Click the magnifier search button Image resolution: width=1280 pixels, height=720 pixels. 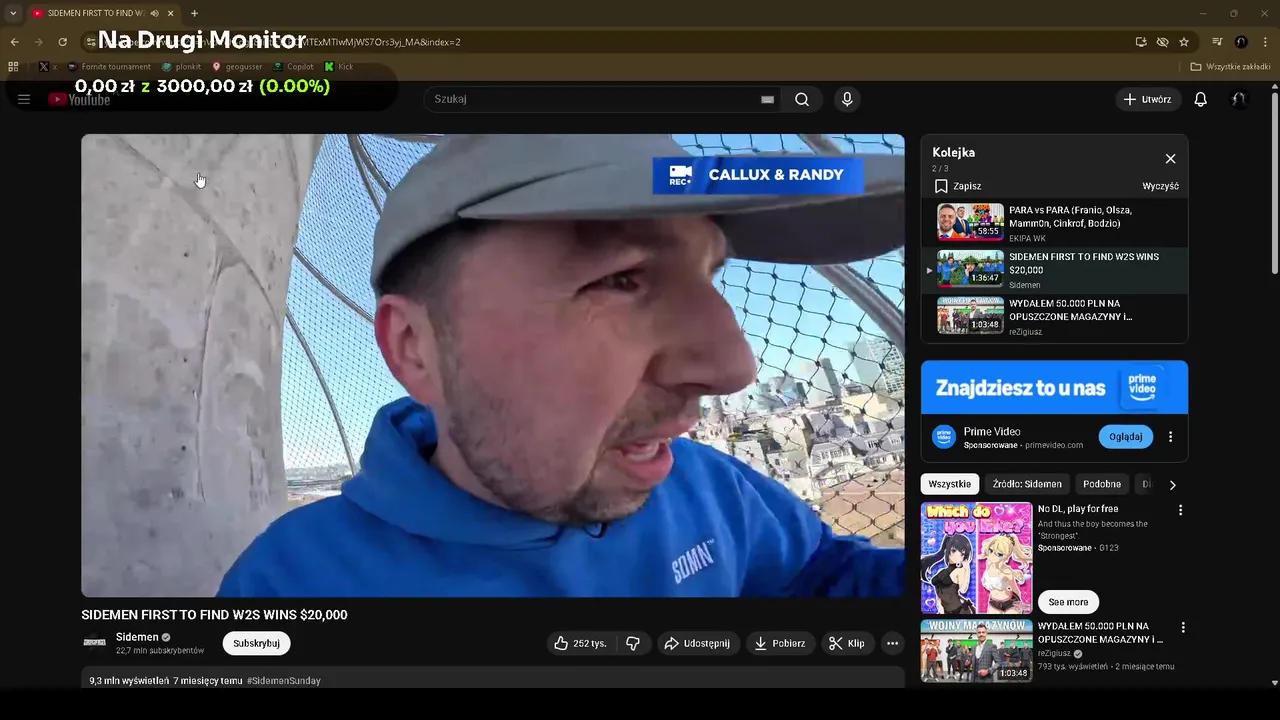point(802,99)
